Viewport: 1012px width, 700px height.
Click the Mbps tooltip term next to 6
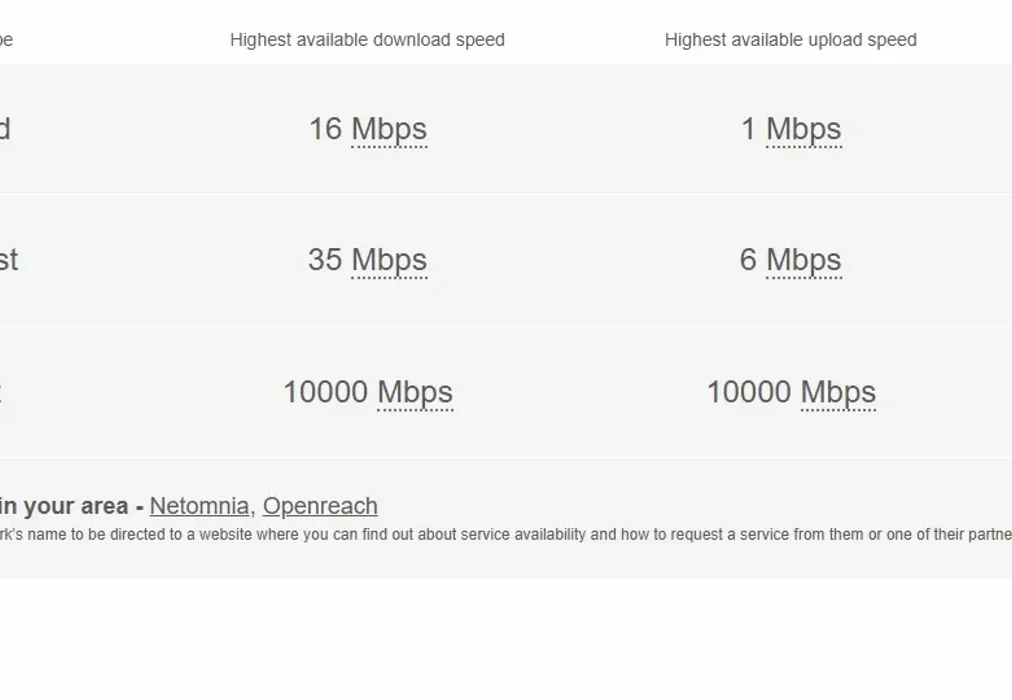[x=803, y=260]
